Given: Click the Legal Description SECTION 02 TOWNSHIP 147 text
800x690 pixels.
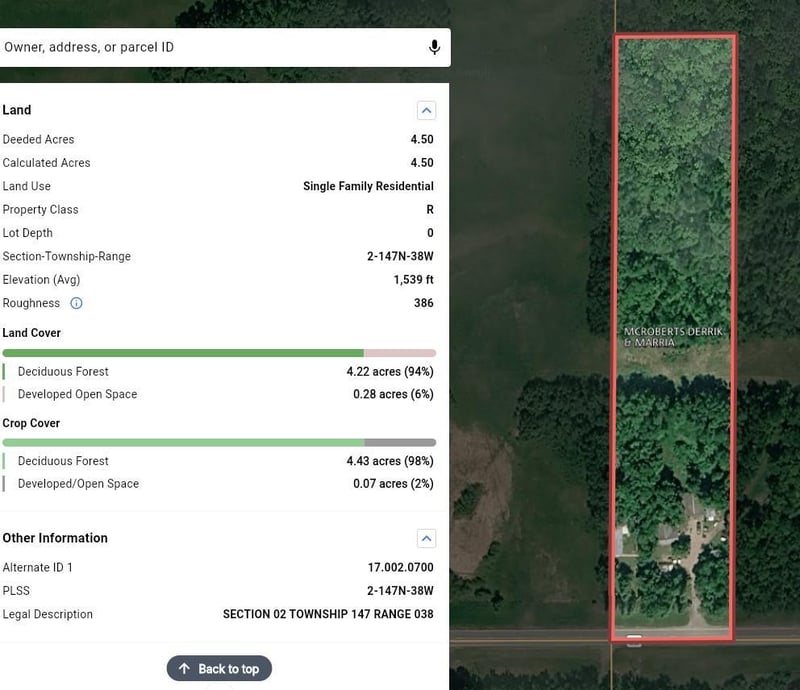Looking at the screenshot, I should point(328,614).
